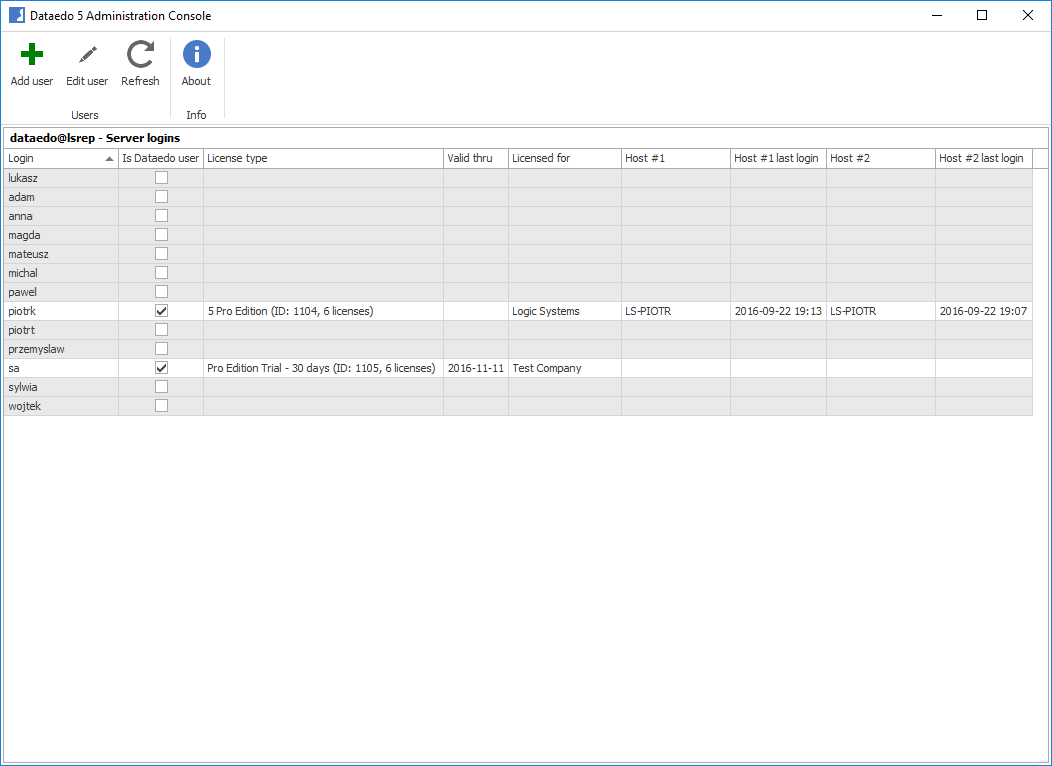Toggle sort arrow on Login column
This screenshot has height=766, width=1052.
coord(109,159)
